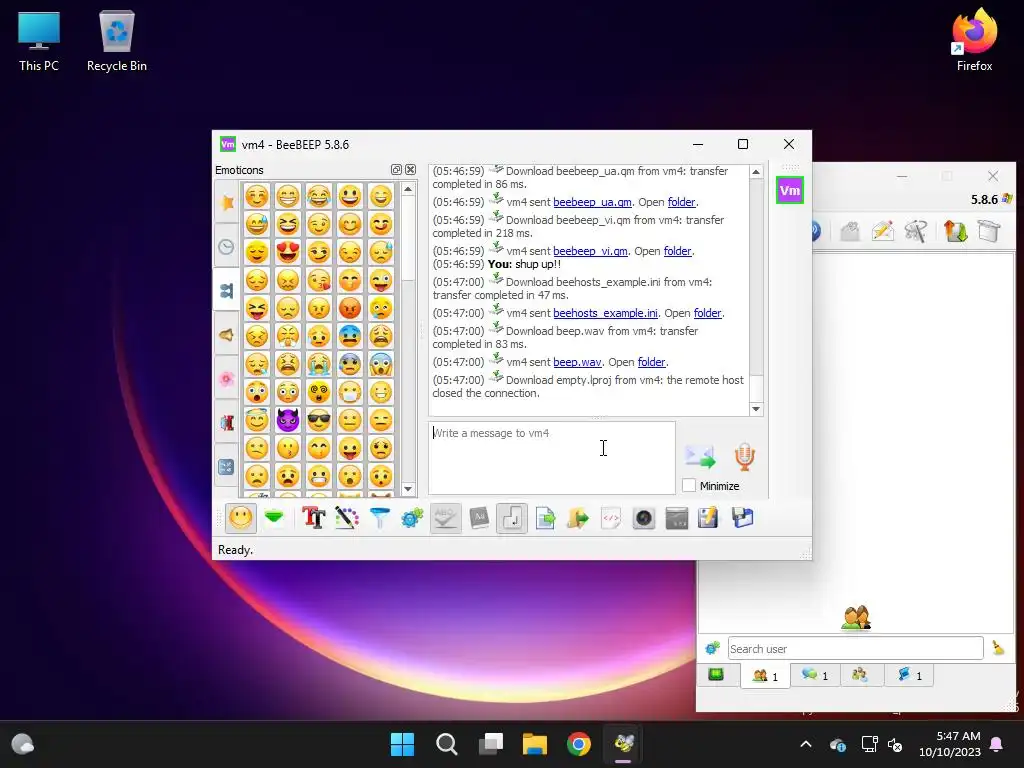This screenshot has width=1024, height=768.
Task: Send the message with envelope arrow button
Action: (x=700, y=456)
